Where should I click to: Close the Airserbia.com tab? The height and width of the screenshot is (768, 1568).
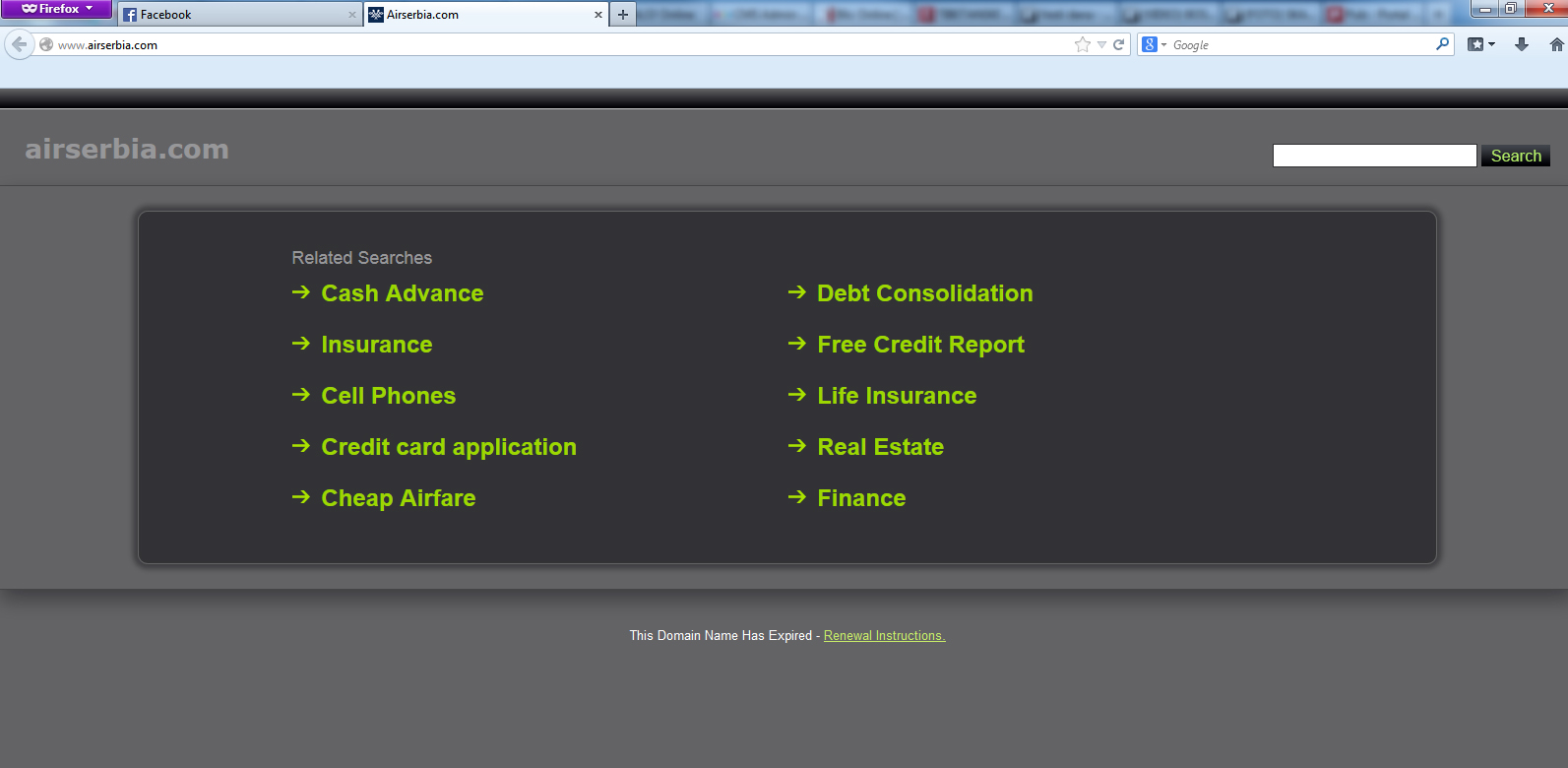pos(597,15)
